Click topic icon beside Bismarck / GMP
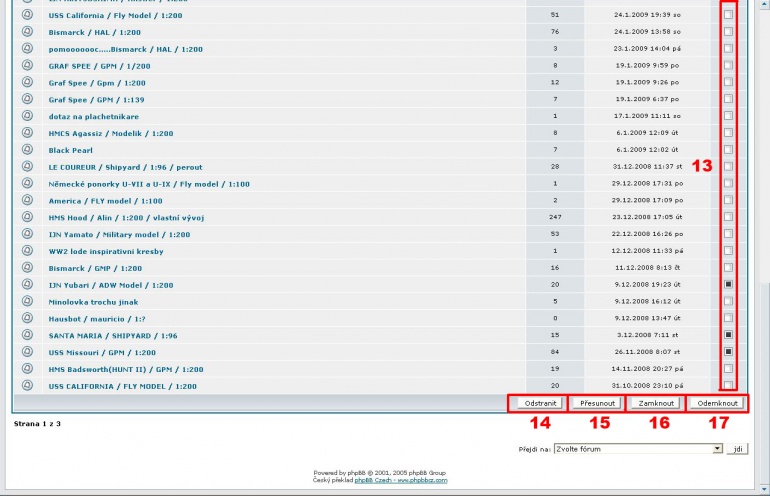Screen dimensions: 770x496 tap(28, 267)
